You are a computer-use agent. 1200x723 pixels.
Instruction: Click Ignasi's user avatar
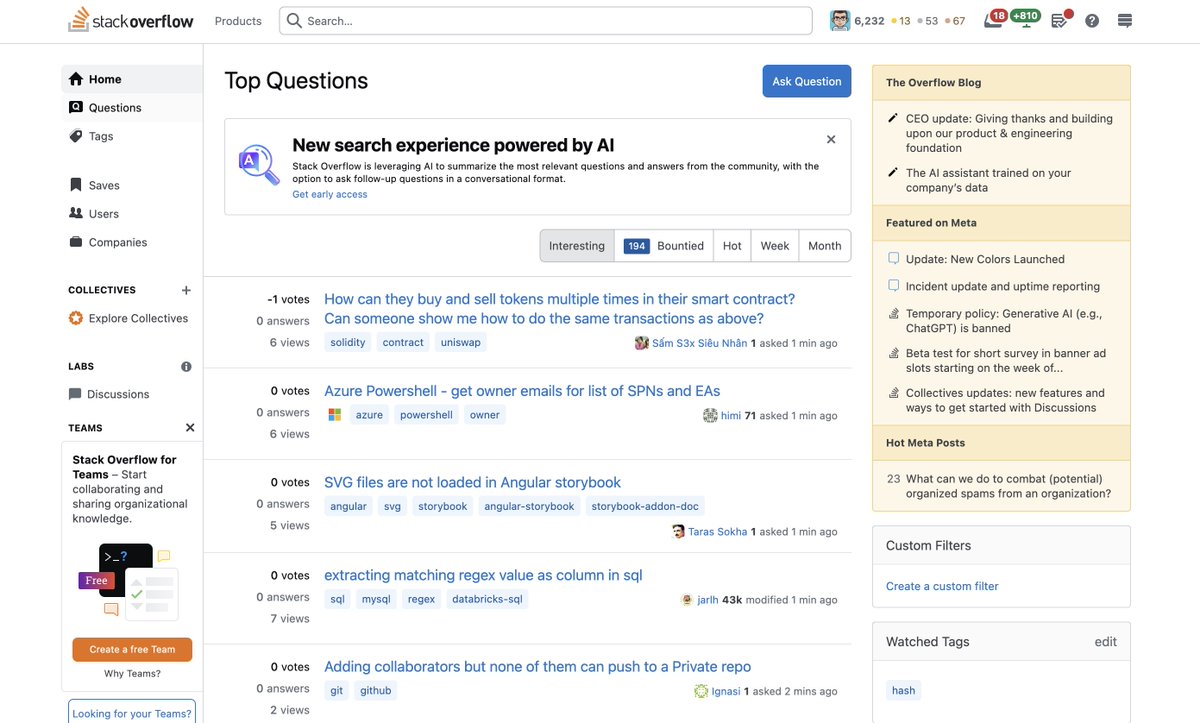point(701,691)
